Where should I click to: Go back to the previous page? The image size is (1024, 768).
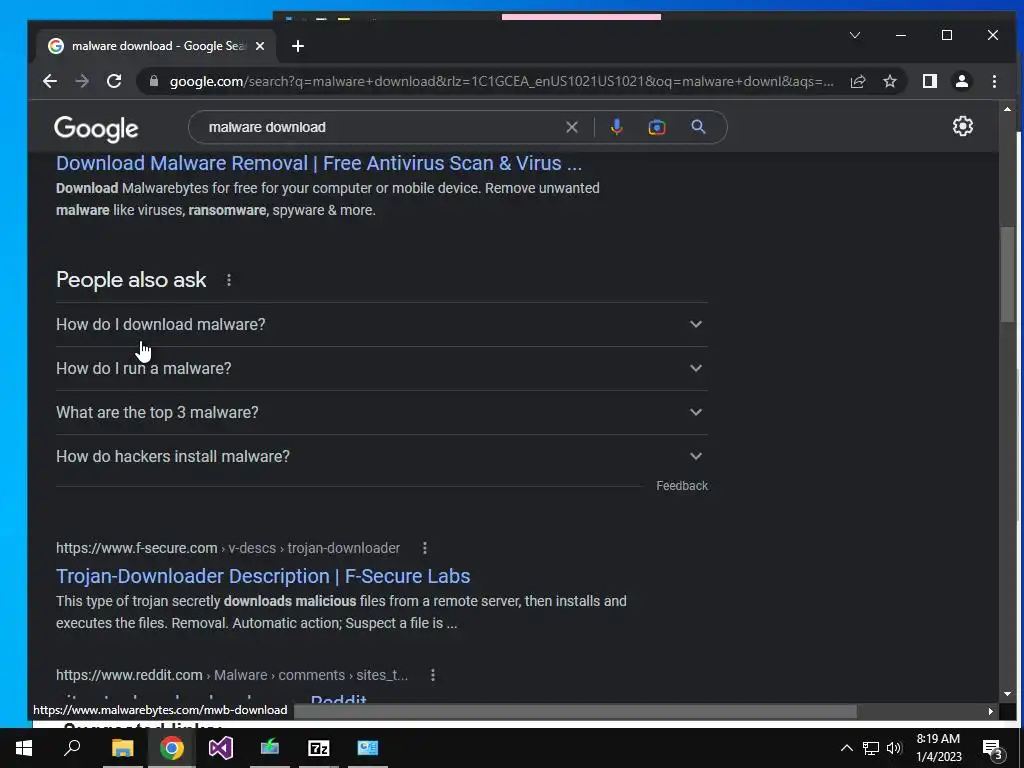(x=50, y=81)
